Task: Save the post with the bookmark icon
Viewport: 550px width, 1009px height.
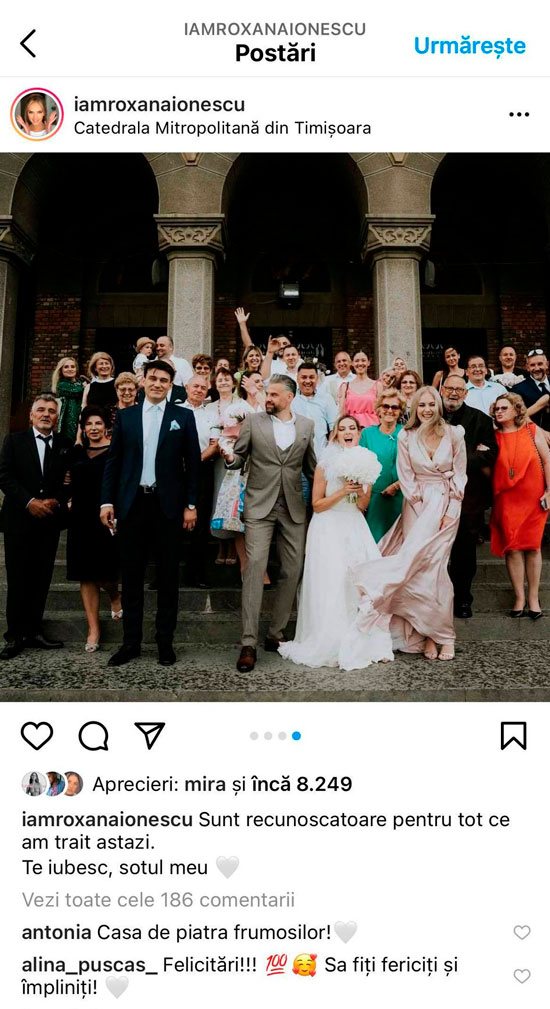Action: point(513,736)
